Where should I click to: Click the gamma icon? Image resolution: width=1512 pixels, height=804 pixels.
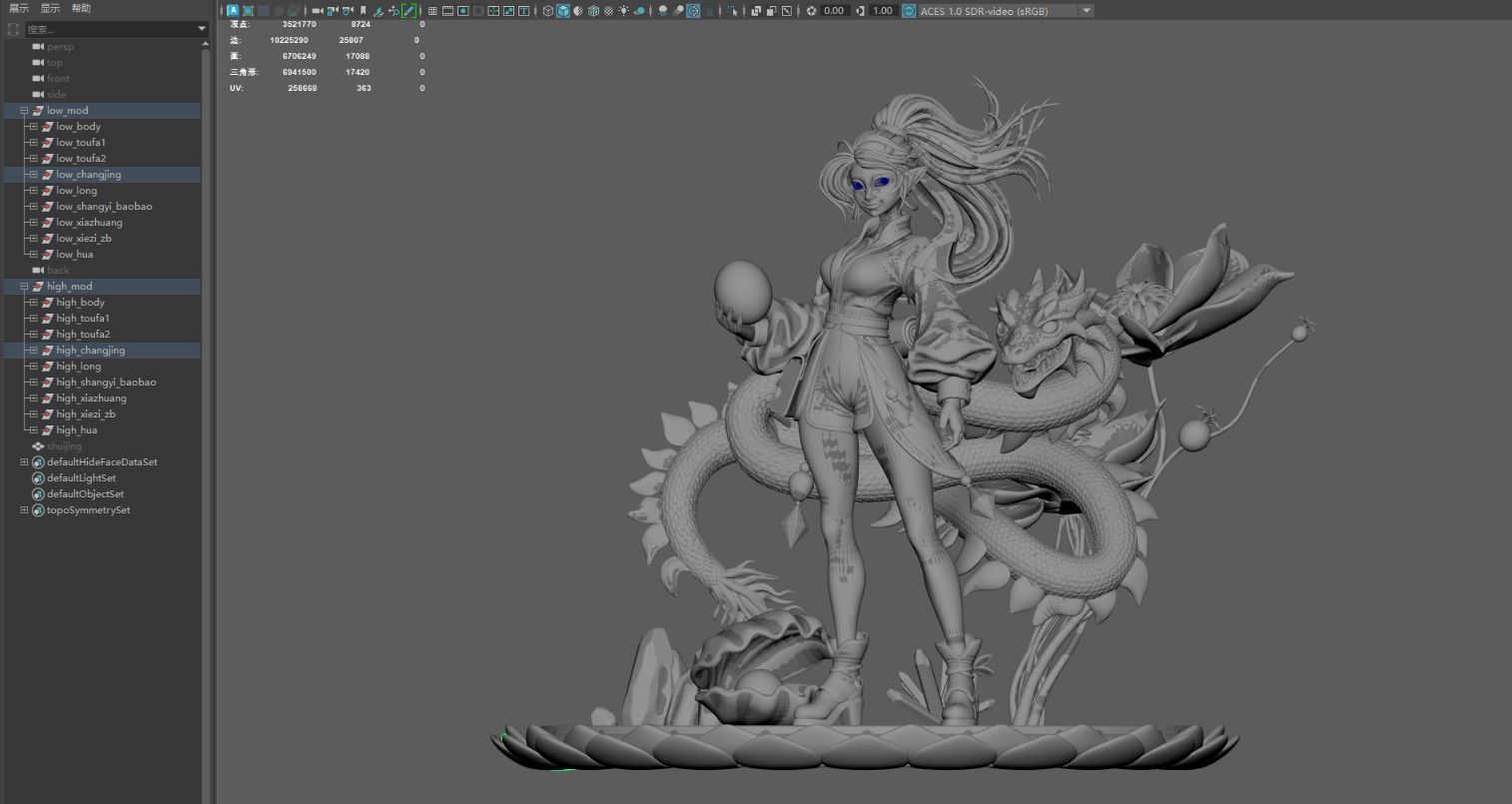(860, 11)
